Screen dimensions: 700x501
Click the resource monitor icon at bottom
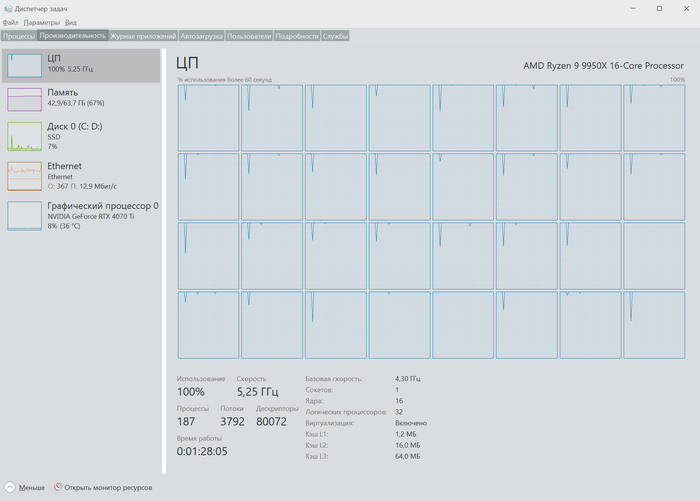58,488
